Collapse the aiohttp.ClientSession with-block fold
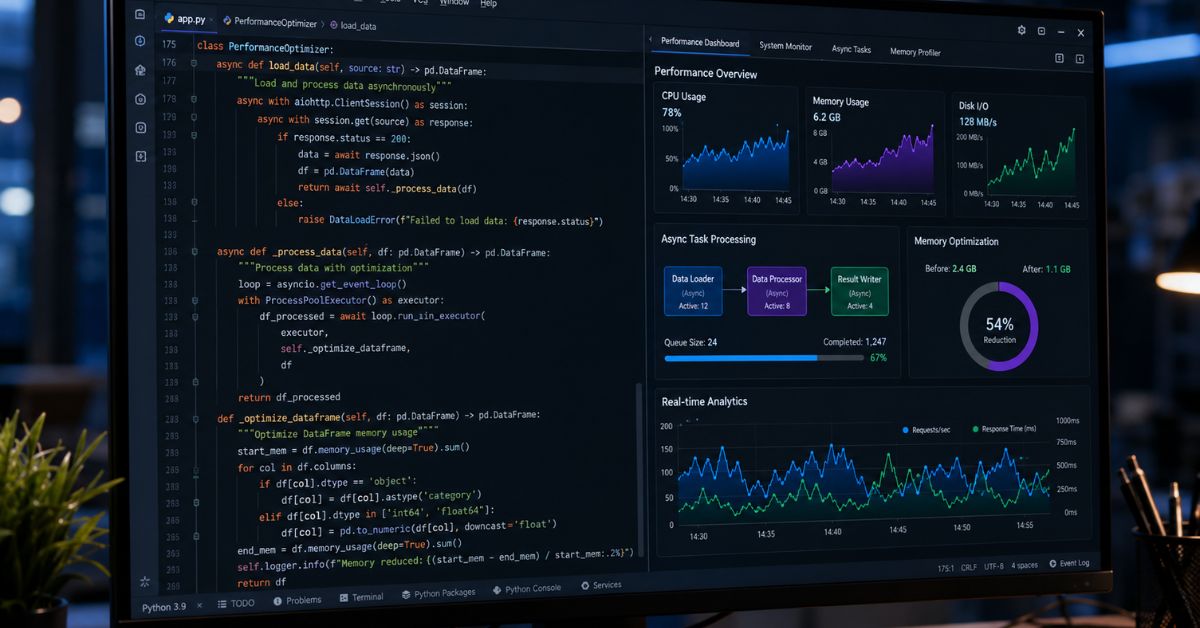This screenshot has width=1200, height=628. [193, 99]
